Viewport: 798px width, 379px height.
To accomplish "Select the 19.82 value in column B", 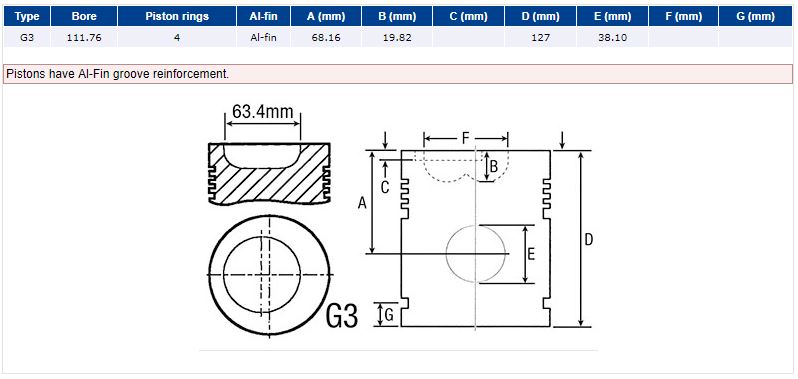I will [397, 37].
